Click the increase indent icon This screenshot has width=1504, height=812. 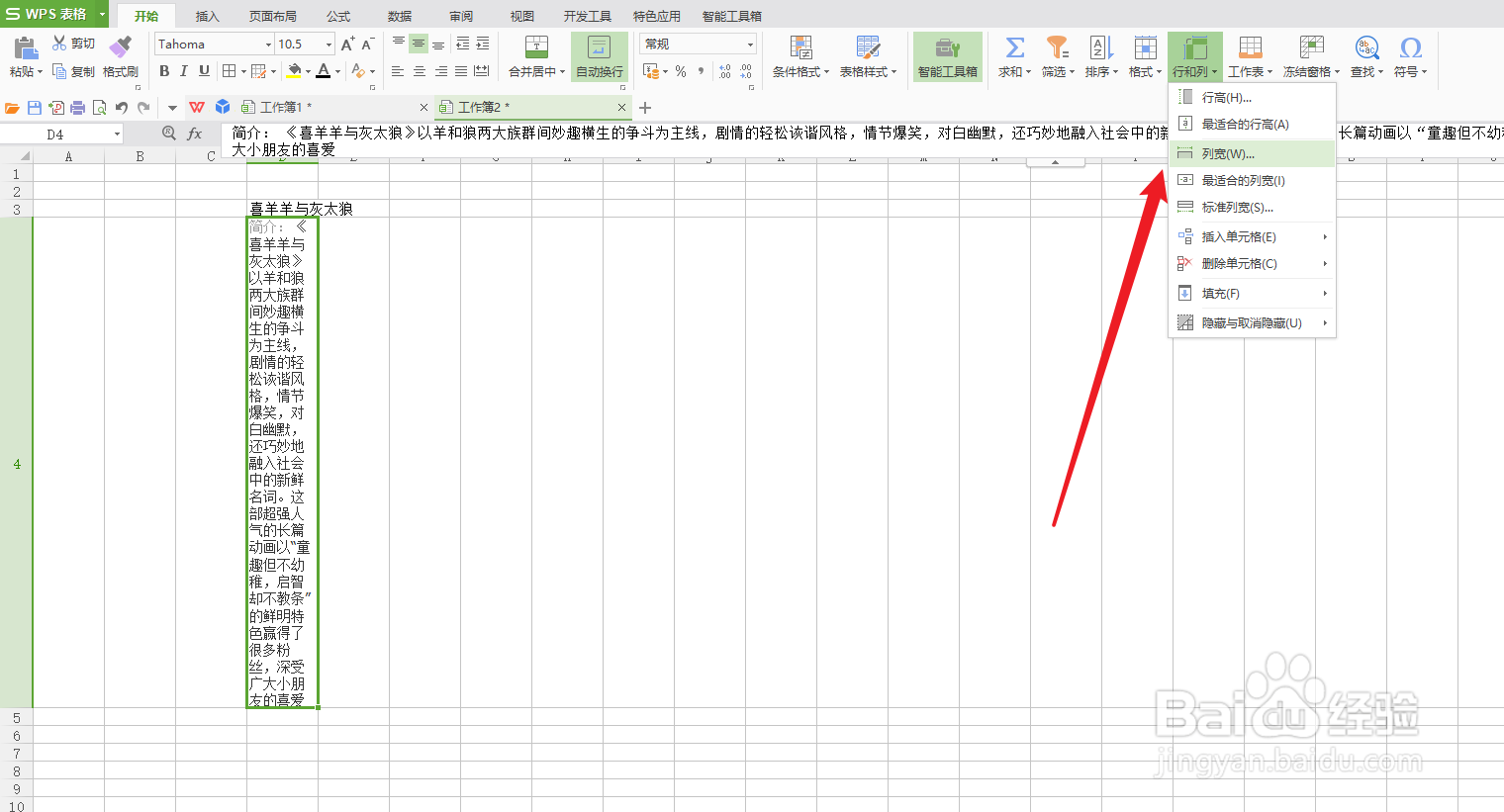(483, 44)
